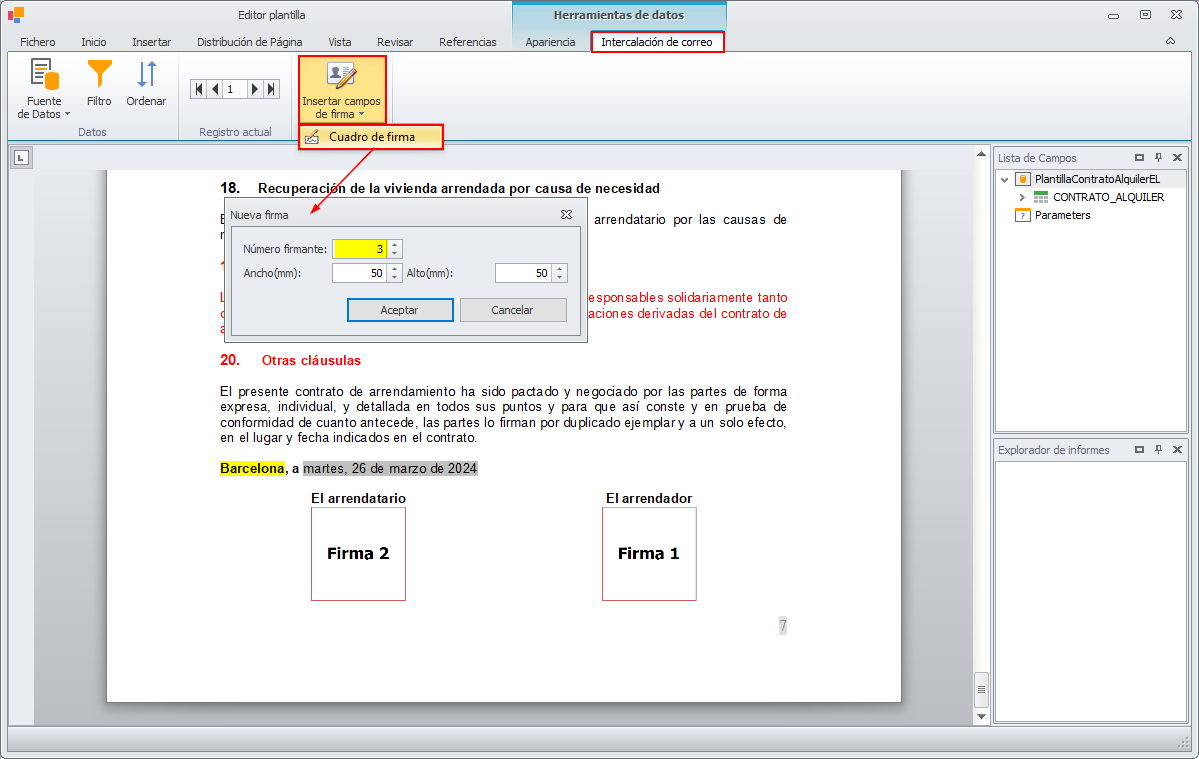1199x759 pixels.
Task: Go to next record arrow
Action: point(255,89)
